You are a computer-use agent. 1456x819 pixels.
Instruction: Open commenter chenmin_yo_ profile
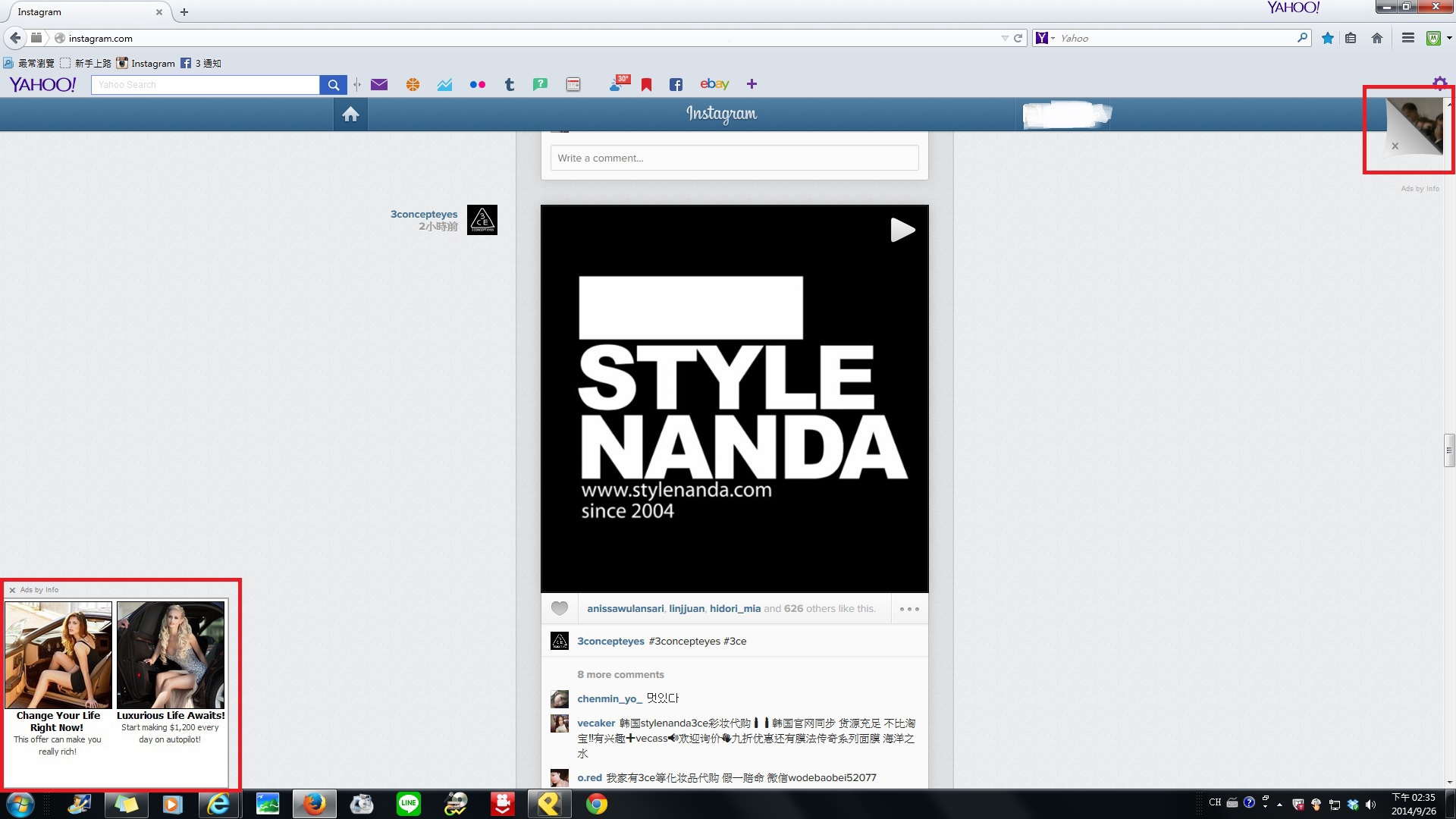(610, 698)
